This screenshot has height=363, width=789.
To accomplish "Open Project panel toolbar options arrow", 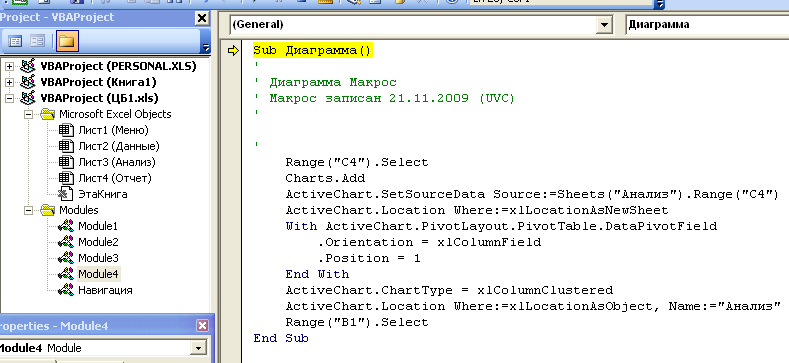I will 205,48.
